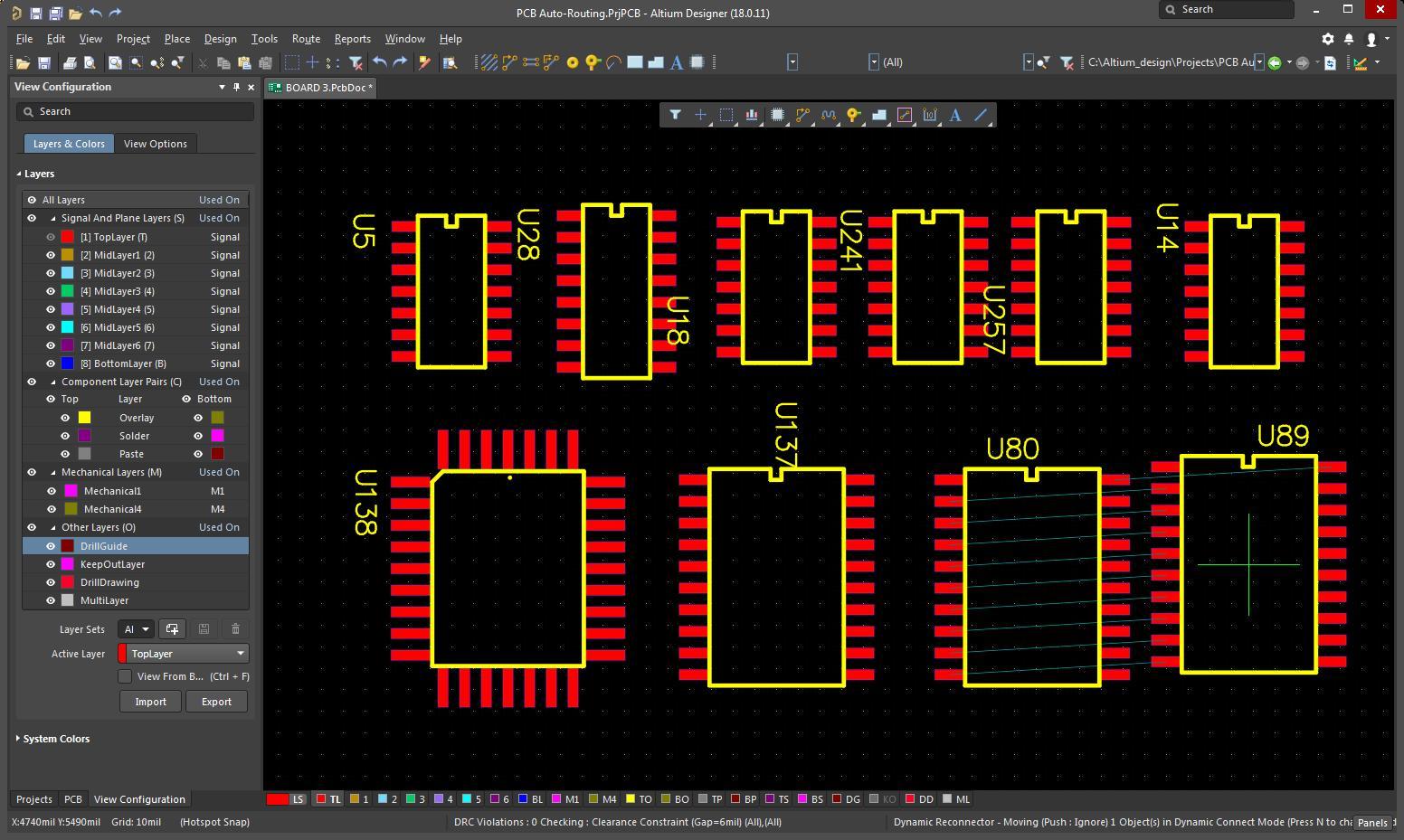
Task: Click the Import button
Action: coord(150,702)
